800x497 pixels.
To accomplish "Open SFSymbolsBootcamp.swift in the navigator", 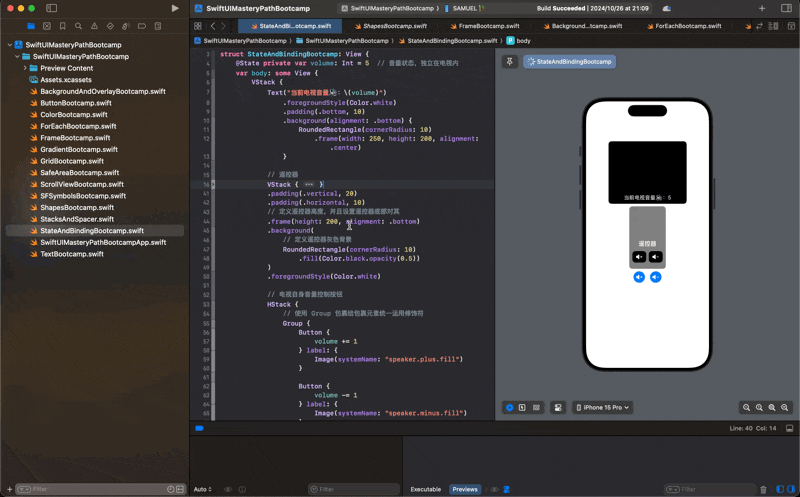I will (x=83, y=196).
